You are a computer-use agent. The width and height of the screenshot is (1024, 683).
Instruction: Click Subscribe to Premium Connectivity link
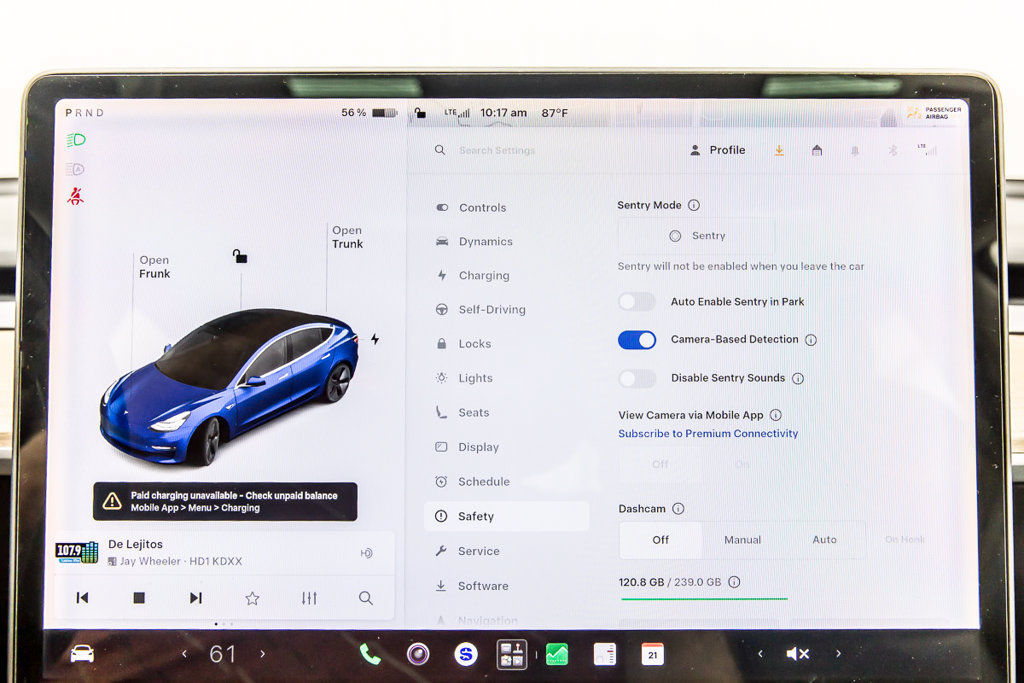[x=708, y=434]
